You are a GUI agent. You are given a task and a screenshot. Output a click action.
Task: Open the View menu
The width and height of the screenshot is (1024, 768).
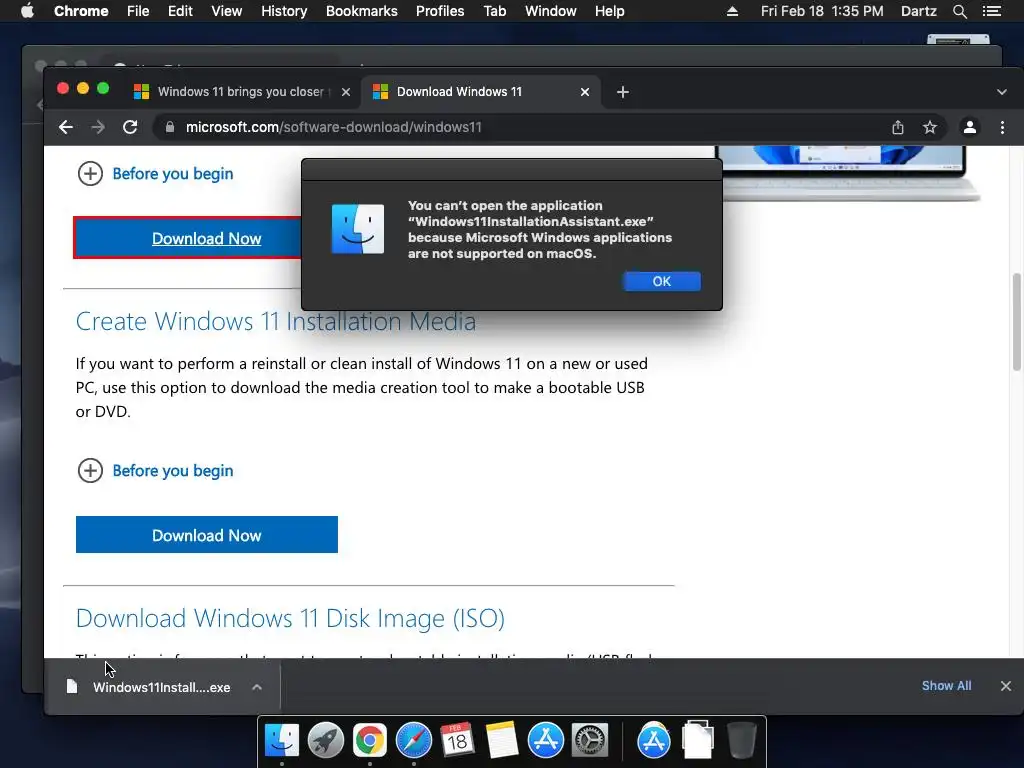[x=227, y=11]
